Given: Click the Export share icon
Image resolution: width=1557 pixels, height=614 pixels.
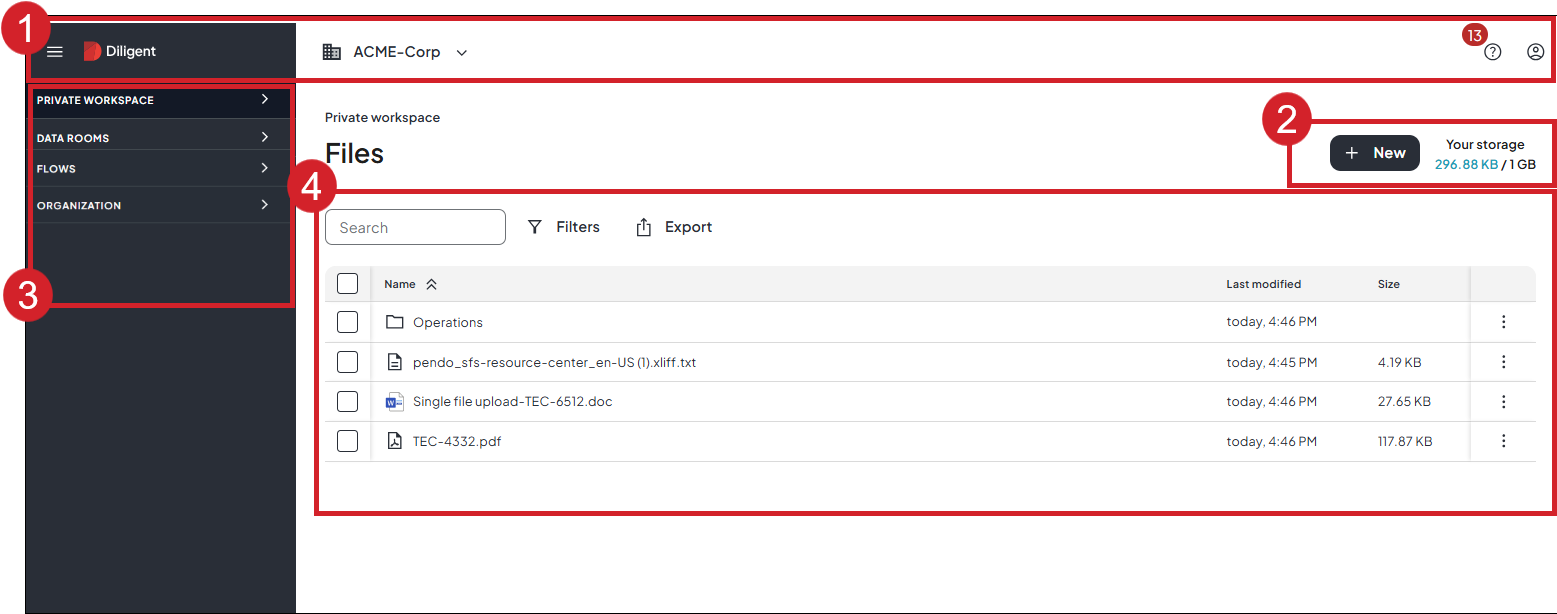Looking at the screenshot, I should 644,227.
